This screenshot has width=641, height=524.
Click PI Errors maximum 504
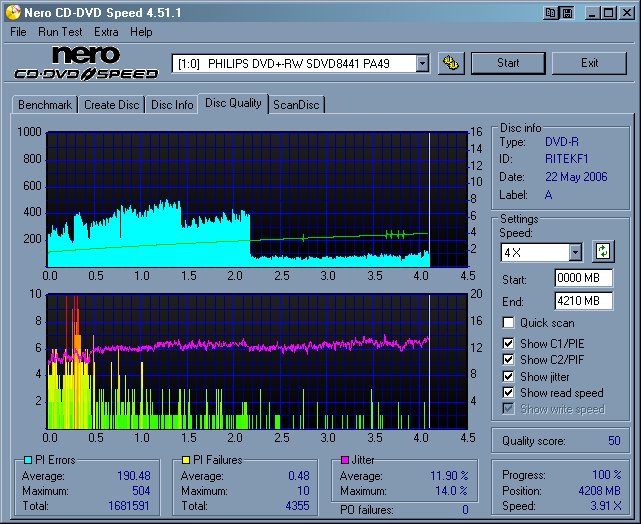[x=141, y=490]
